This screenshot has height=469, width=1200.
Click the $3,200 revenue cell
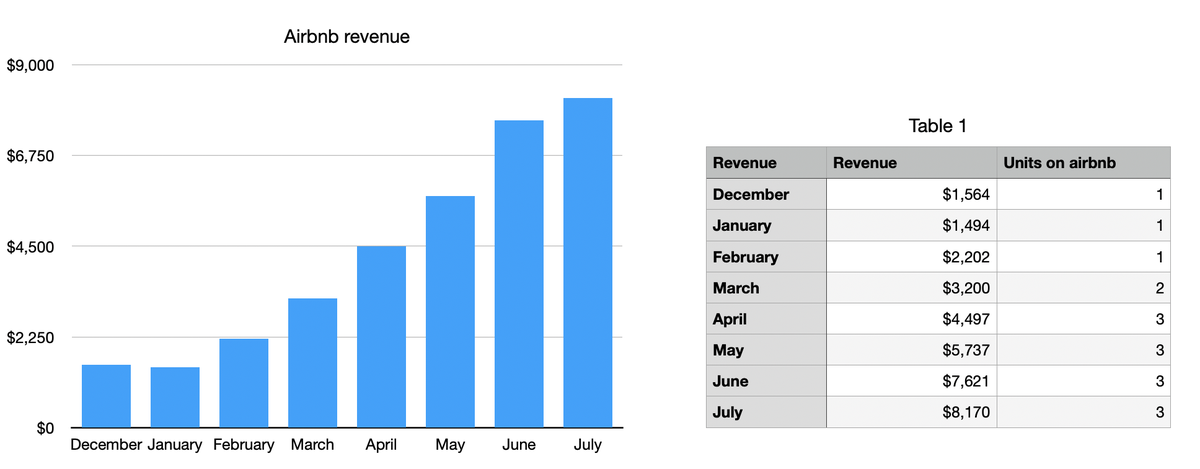(x=912, y=288)
